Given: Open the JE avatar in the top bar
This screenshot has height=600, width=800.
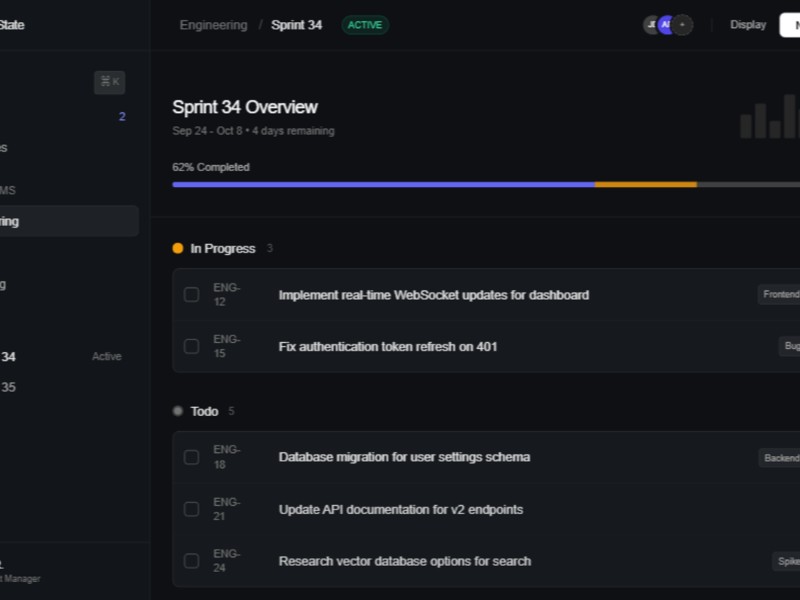Looking at the screenshot, I should pos(653,25).
